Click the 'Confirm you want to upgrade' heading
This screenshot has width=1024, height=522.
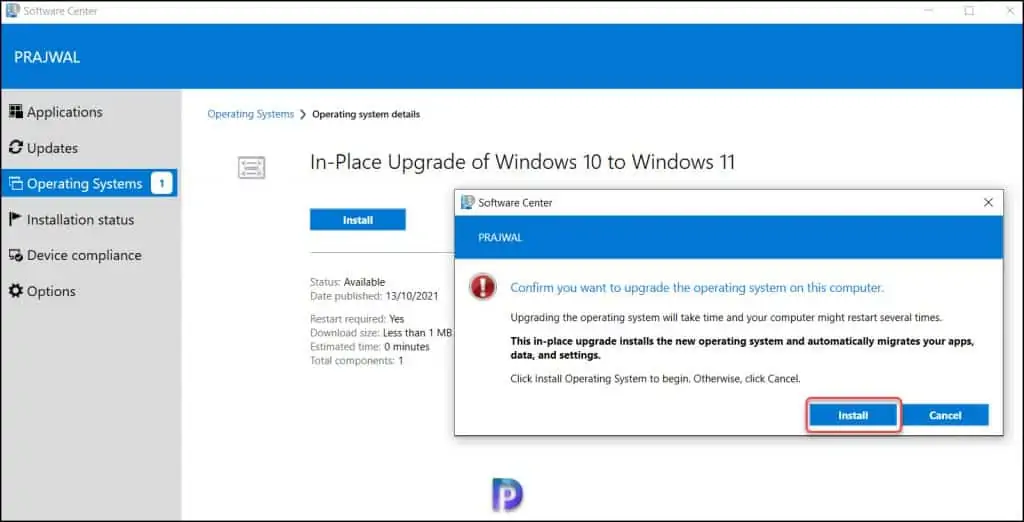697,287
